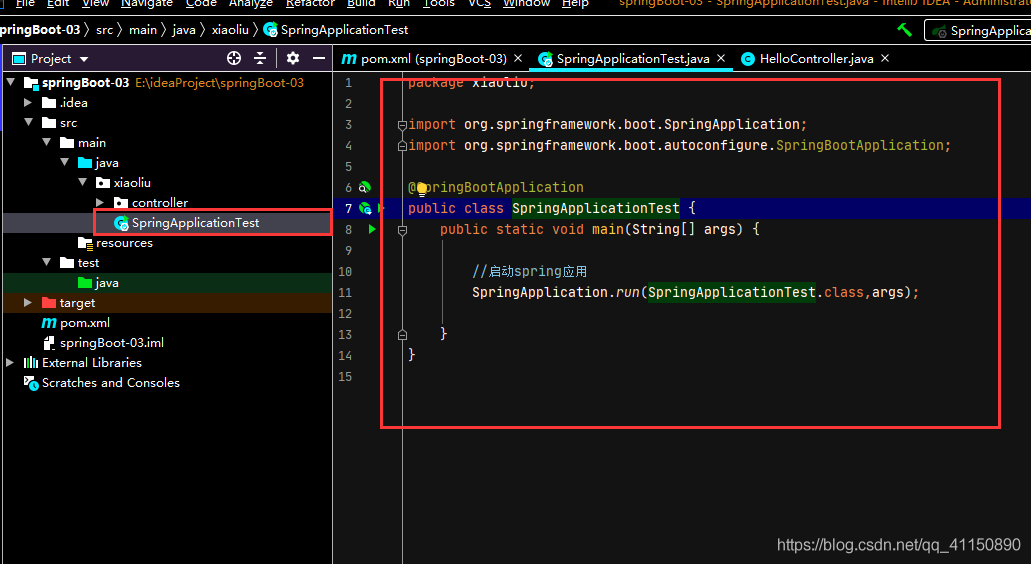This screenshot has height=564, width=1031.
Task: Collapse the main folder arrow
Action: tap(47, 142)
